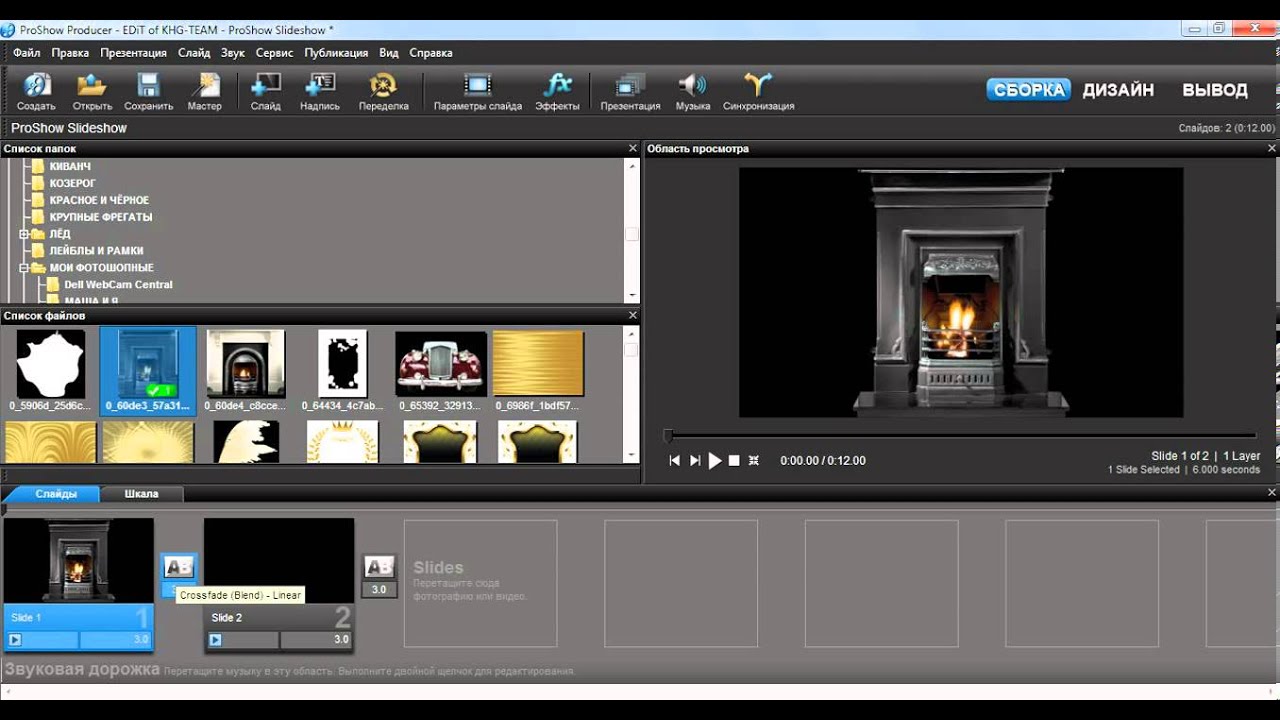Viewport: 1280px width, 720px height.
Task: Select blue fireplace thumbnail 0_60de3_57a31
Action: (x=148, y=370)
